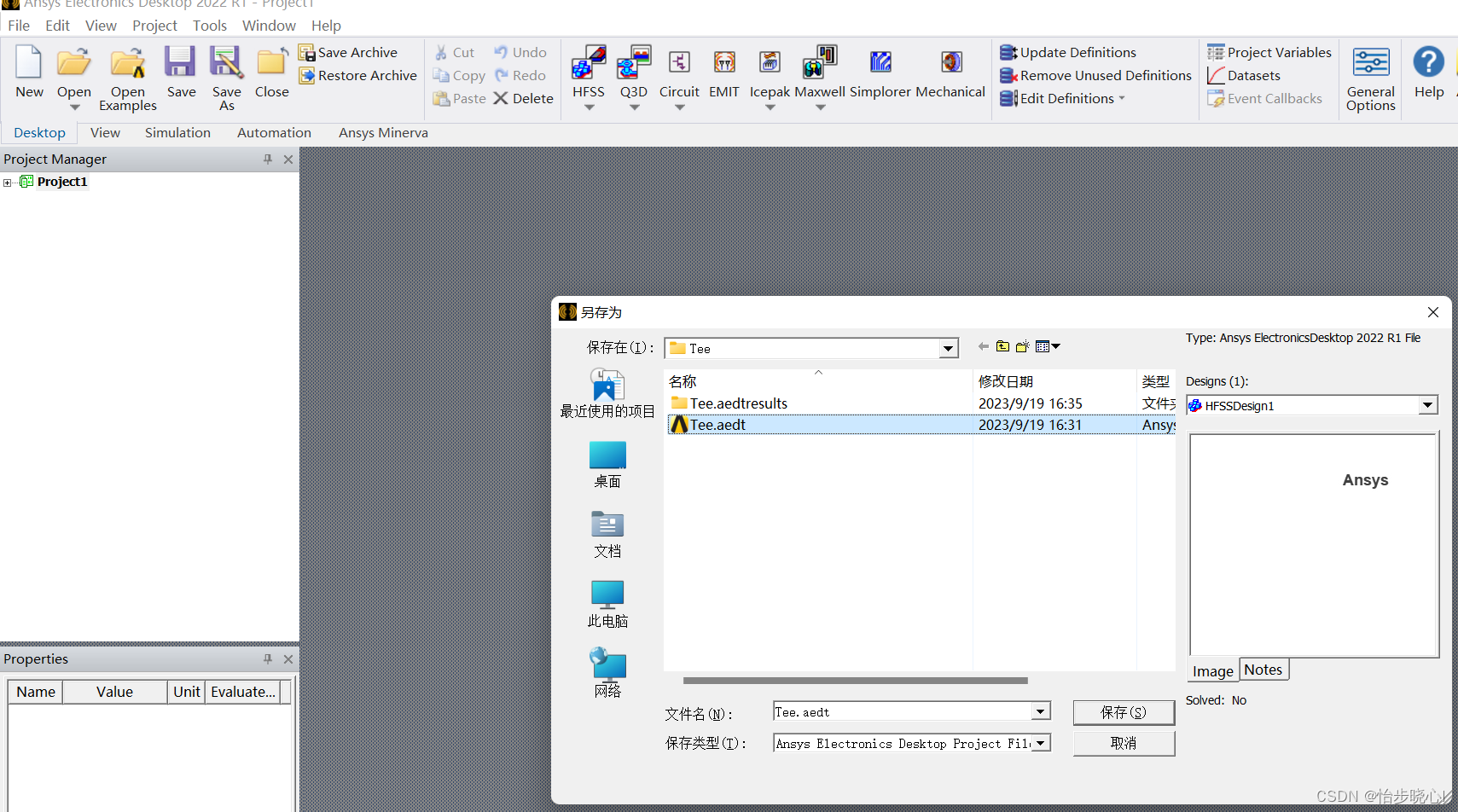Expand the Circuit dropdown arrow

tap(679, 107)
